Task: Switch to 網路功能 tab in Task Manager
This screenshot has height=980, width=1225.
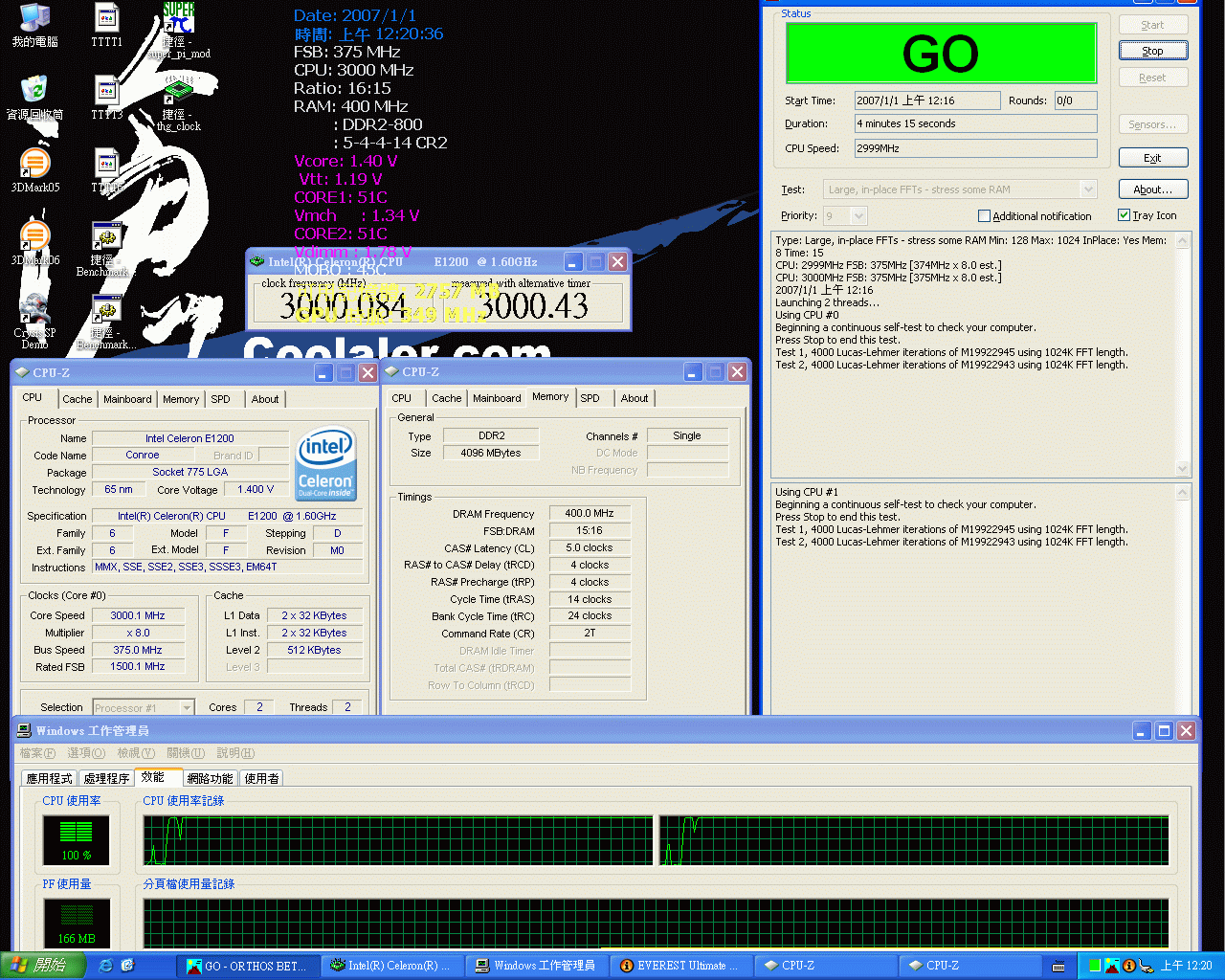Action: (x=210, y=778)
